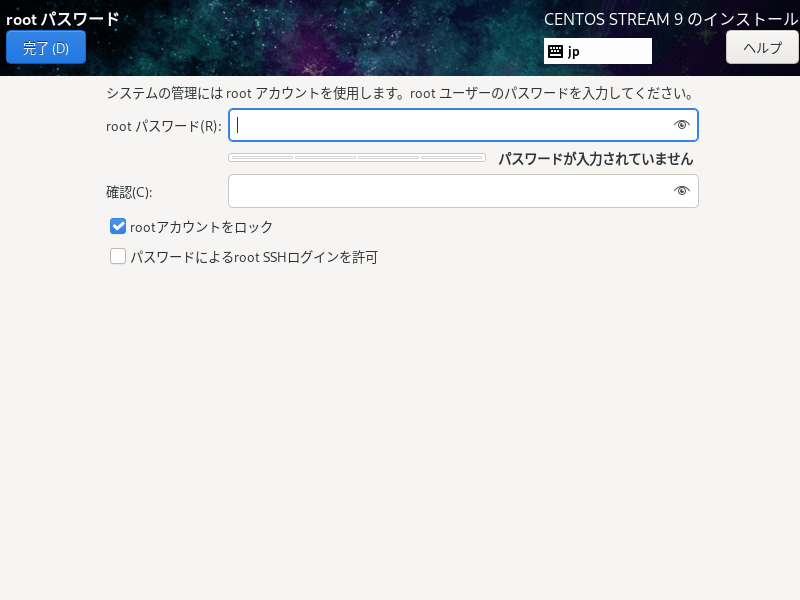Open the ヘルプ help button
The width and height of the screenshot is (800, 600).
762,47
